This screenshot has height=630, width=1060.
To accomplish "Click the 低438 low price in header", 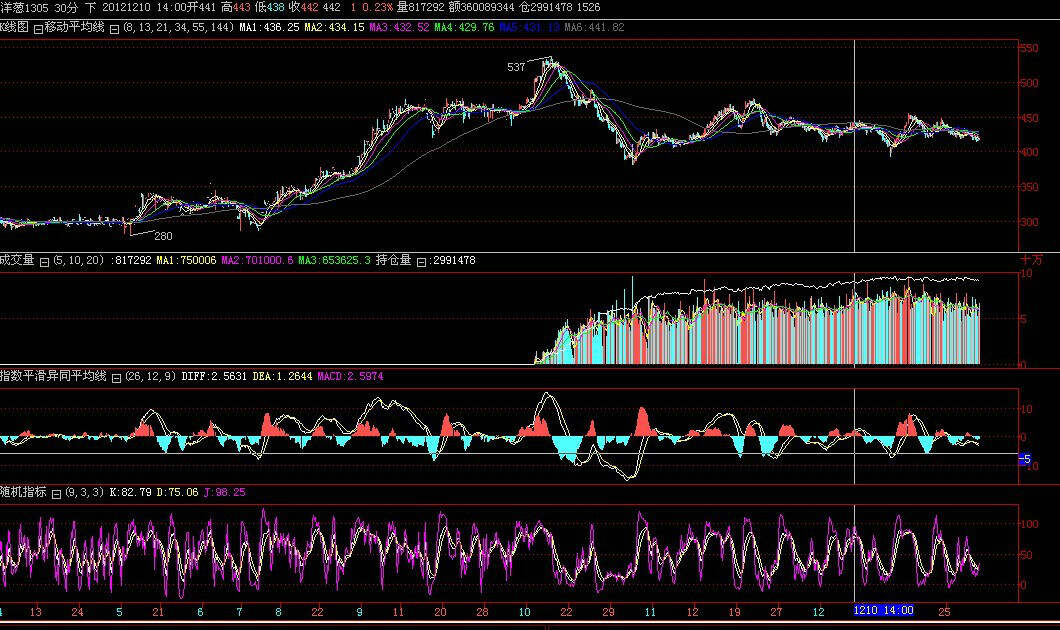I will point(269,7).
